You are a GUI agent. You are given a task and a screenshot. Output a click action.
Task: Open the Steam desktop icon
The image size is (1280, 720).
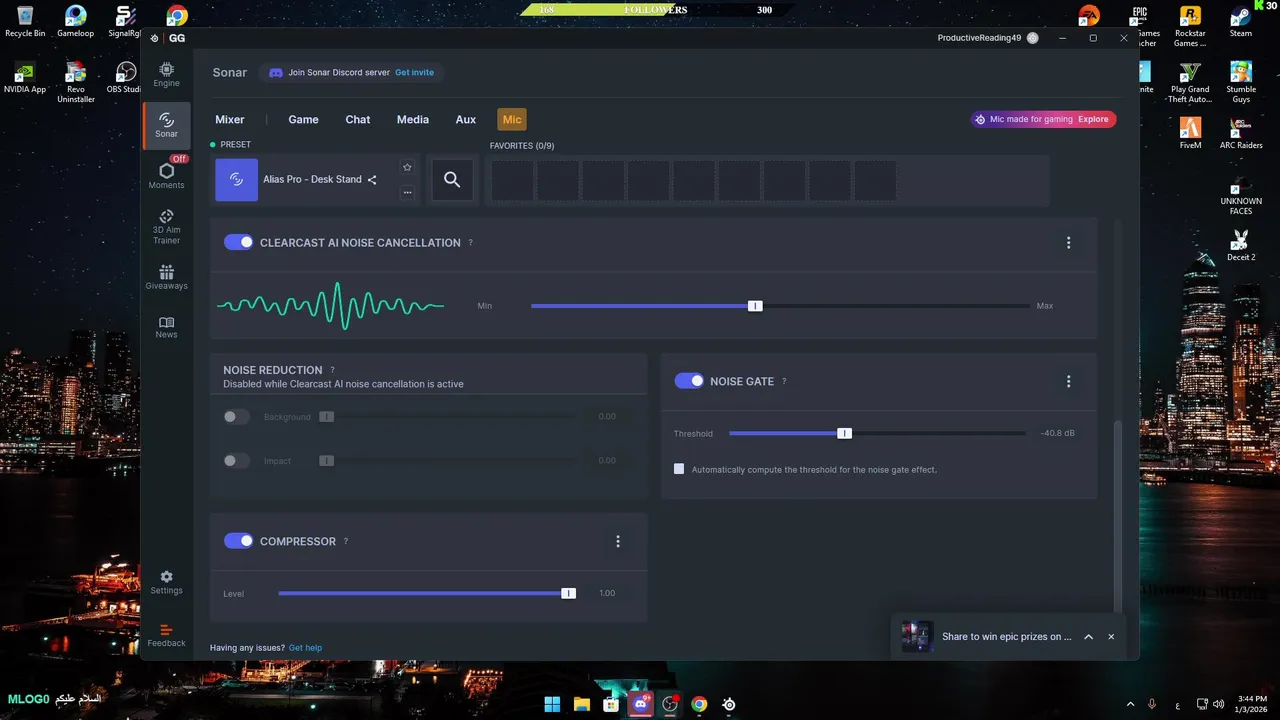(x=1241, y=21)
